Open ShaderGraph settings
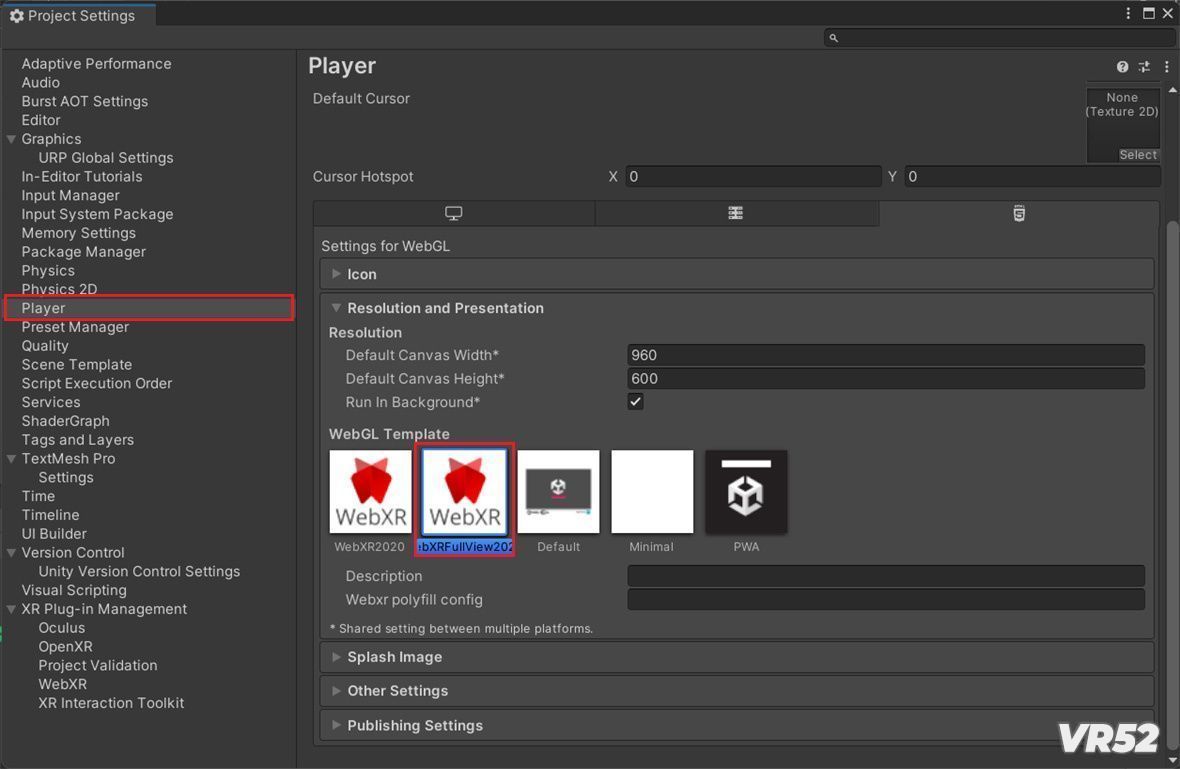 65,421
